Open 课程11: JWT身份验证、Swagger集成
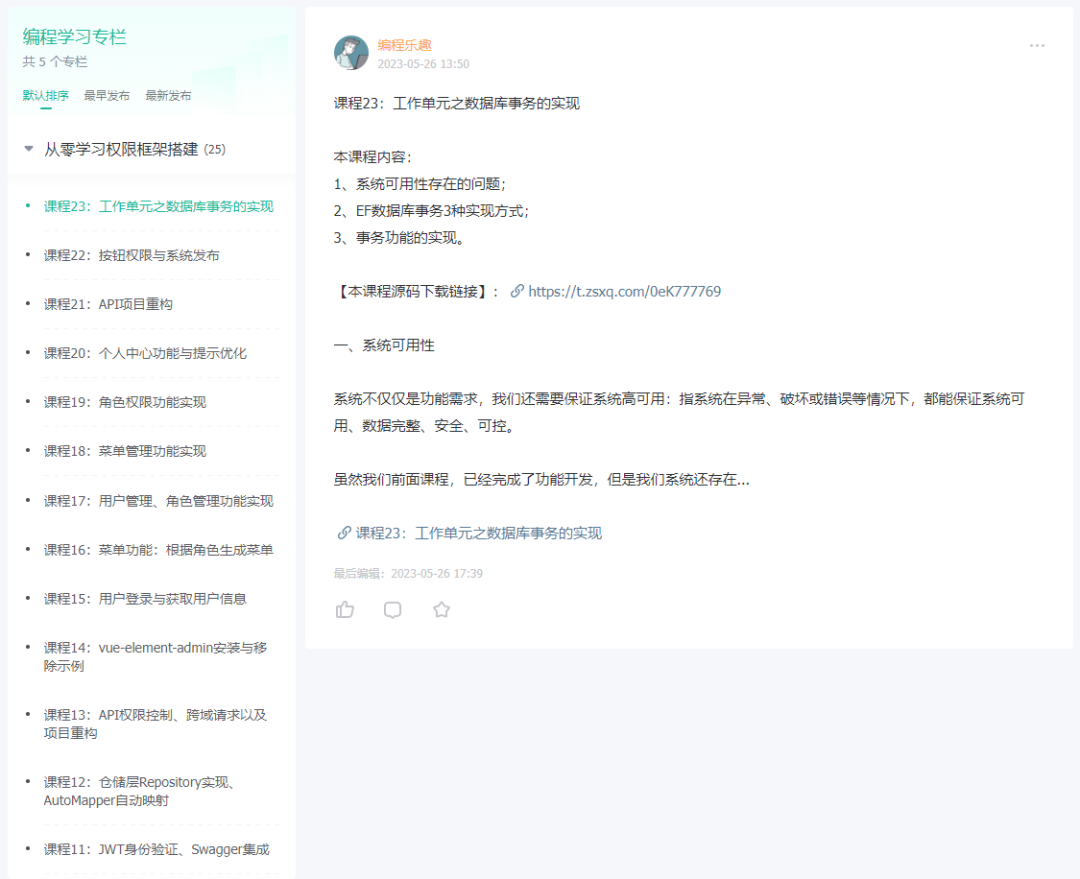 156,848
